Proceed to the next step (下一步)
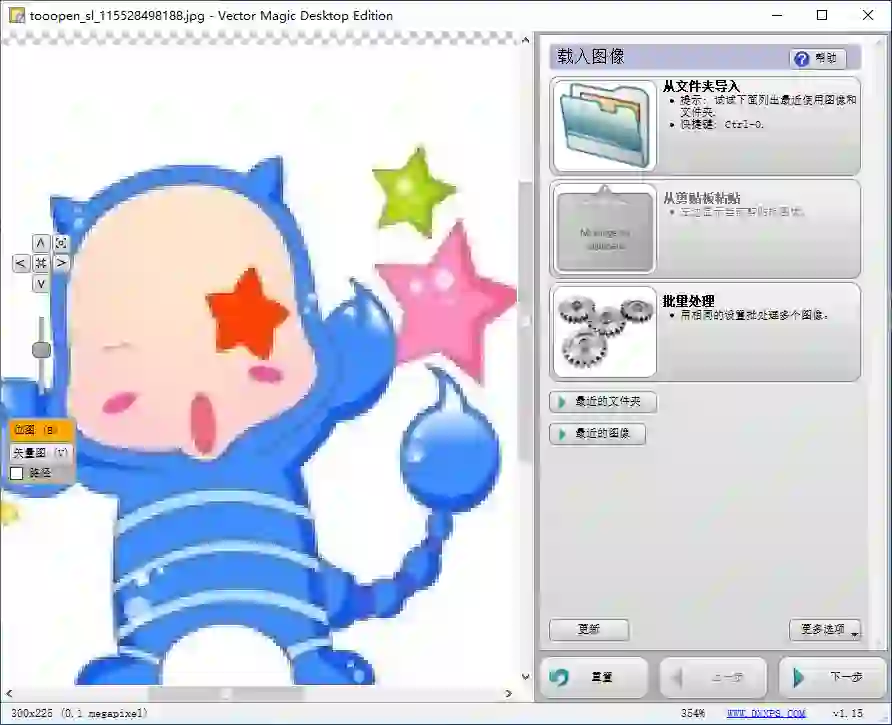 pos(832,677)
